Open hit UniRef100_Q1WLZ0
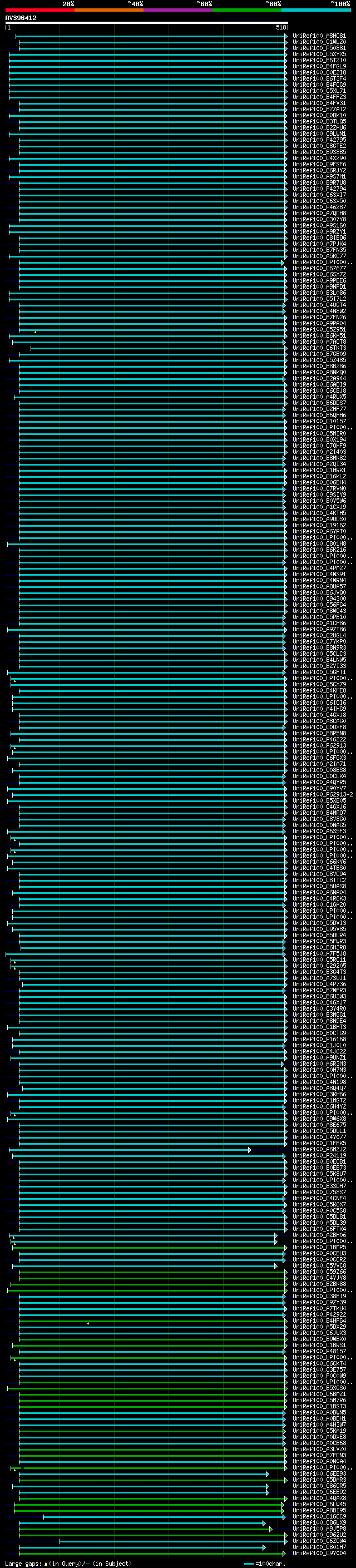Image resolution: width=356 pixels, height=1568 pixels. (319, 42)
